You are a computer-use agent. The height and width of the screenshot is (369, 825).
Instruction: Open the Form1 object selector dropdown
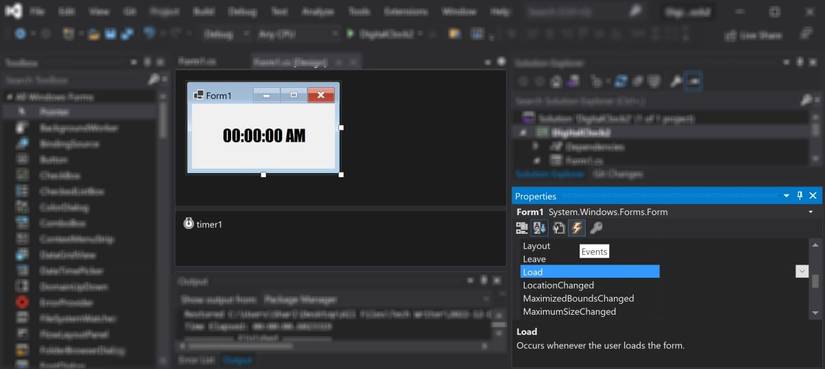(x=811, y=212)
